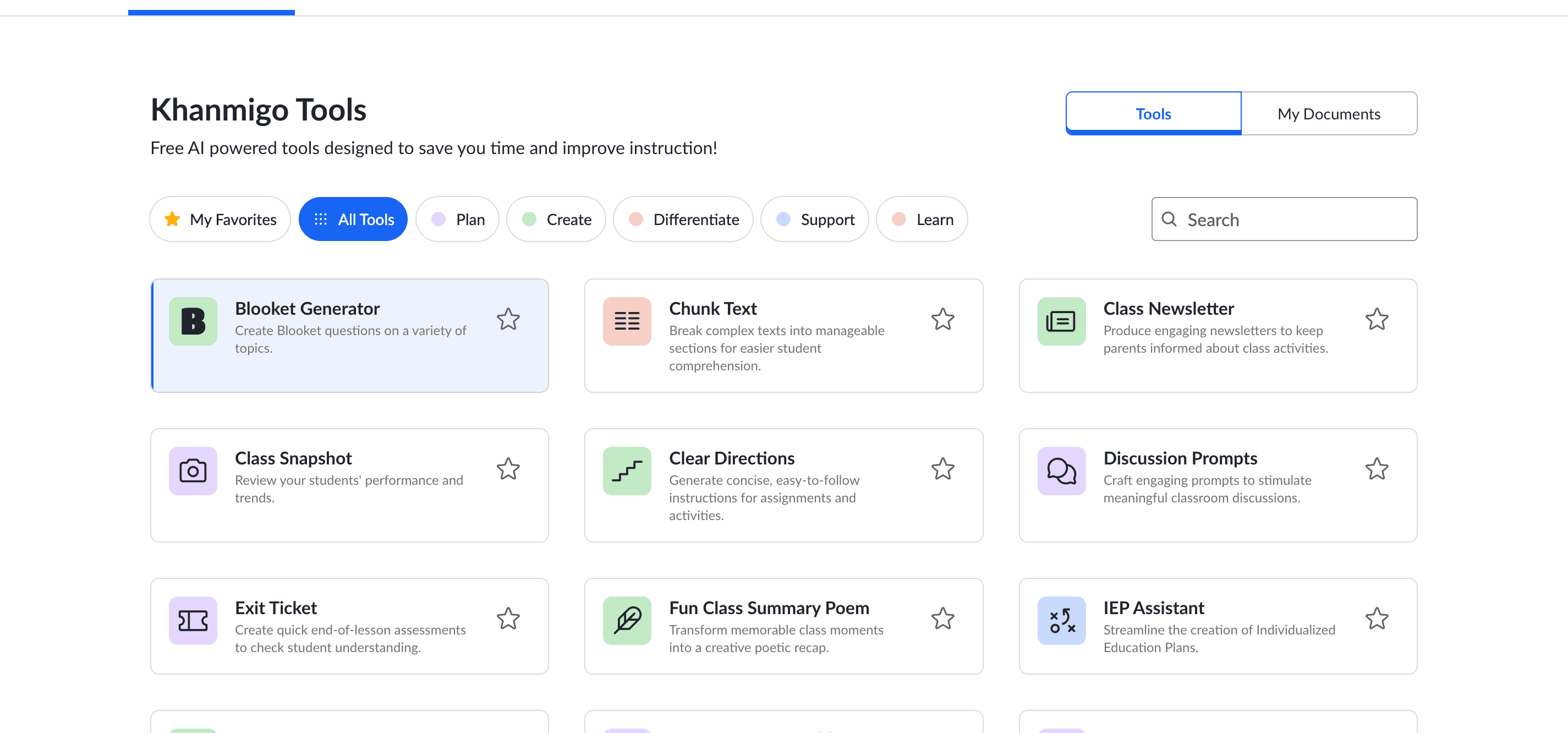Open the Class Newsletter newspaper icon
1568x733 pixels.
pos(1061,321)
